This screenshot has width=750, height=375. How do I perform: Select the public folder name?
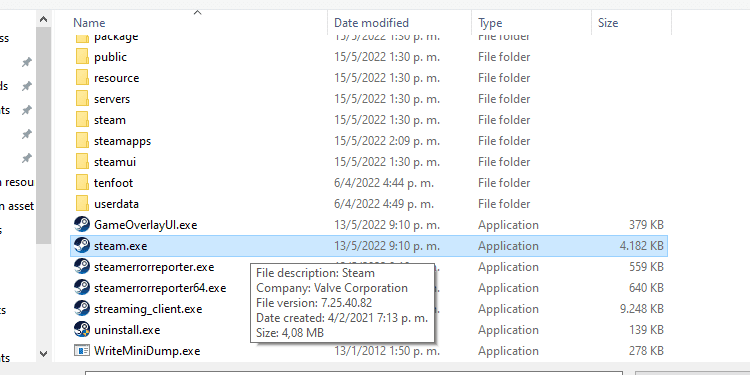(x=110, y=57)
